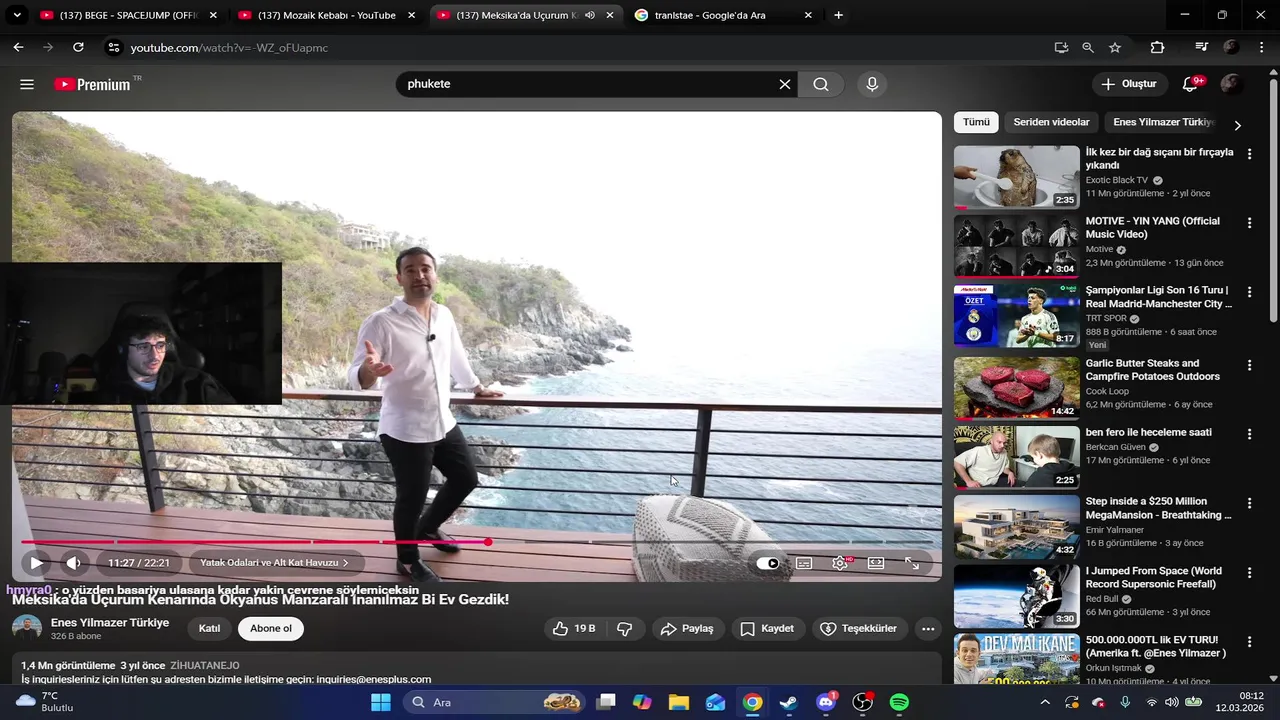Click the page vertical scrollbar
Image resolution: width=1280 pixels, height=720 pixels.
point(1273,200)
